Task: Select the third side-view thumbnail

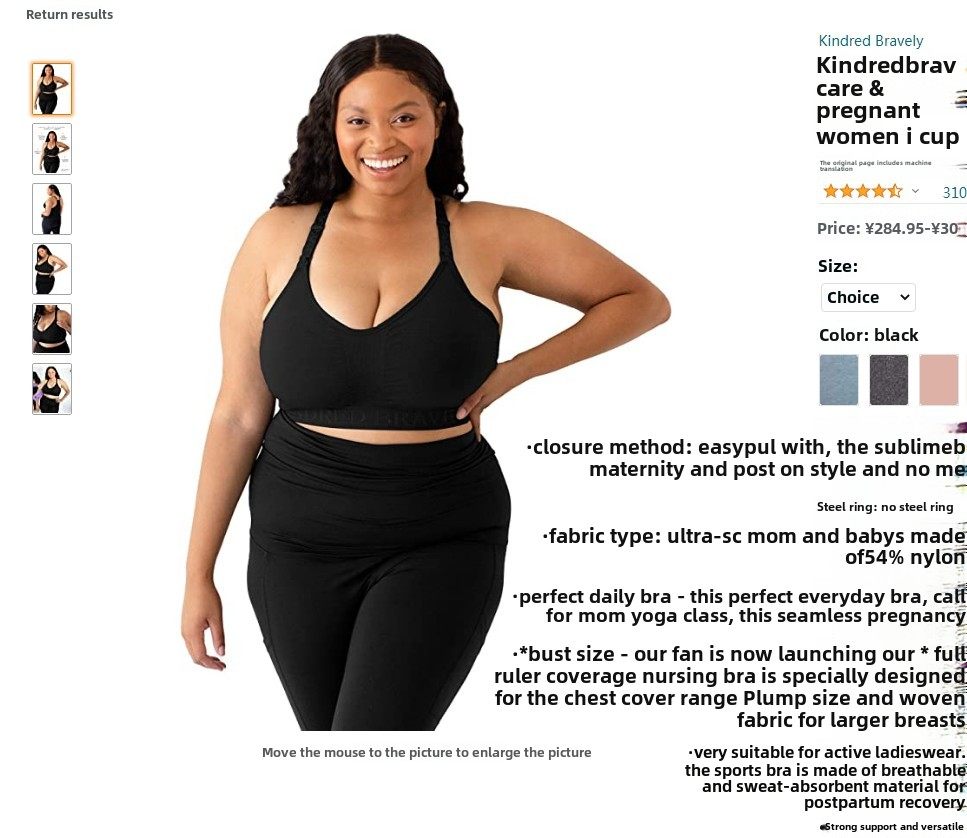Action: click(52, 208)
